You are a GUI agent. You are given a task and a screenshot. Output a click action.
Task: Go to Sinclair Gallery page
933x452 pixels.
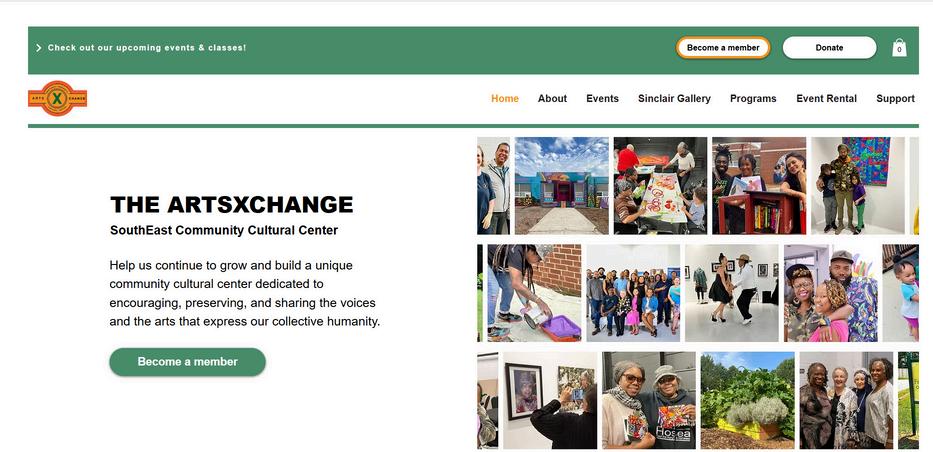pyautogui.click(x=674, y=99)
